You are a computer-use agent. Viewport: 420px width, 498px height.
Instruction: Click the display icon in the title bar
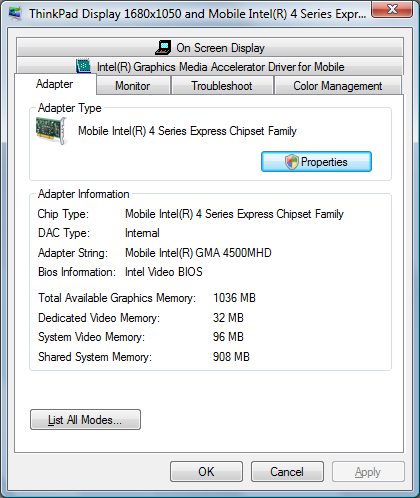[15, 14]
